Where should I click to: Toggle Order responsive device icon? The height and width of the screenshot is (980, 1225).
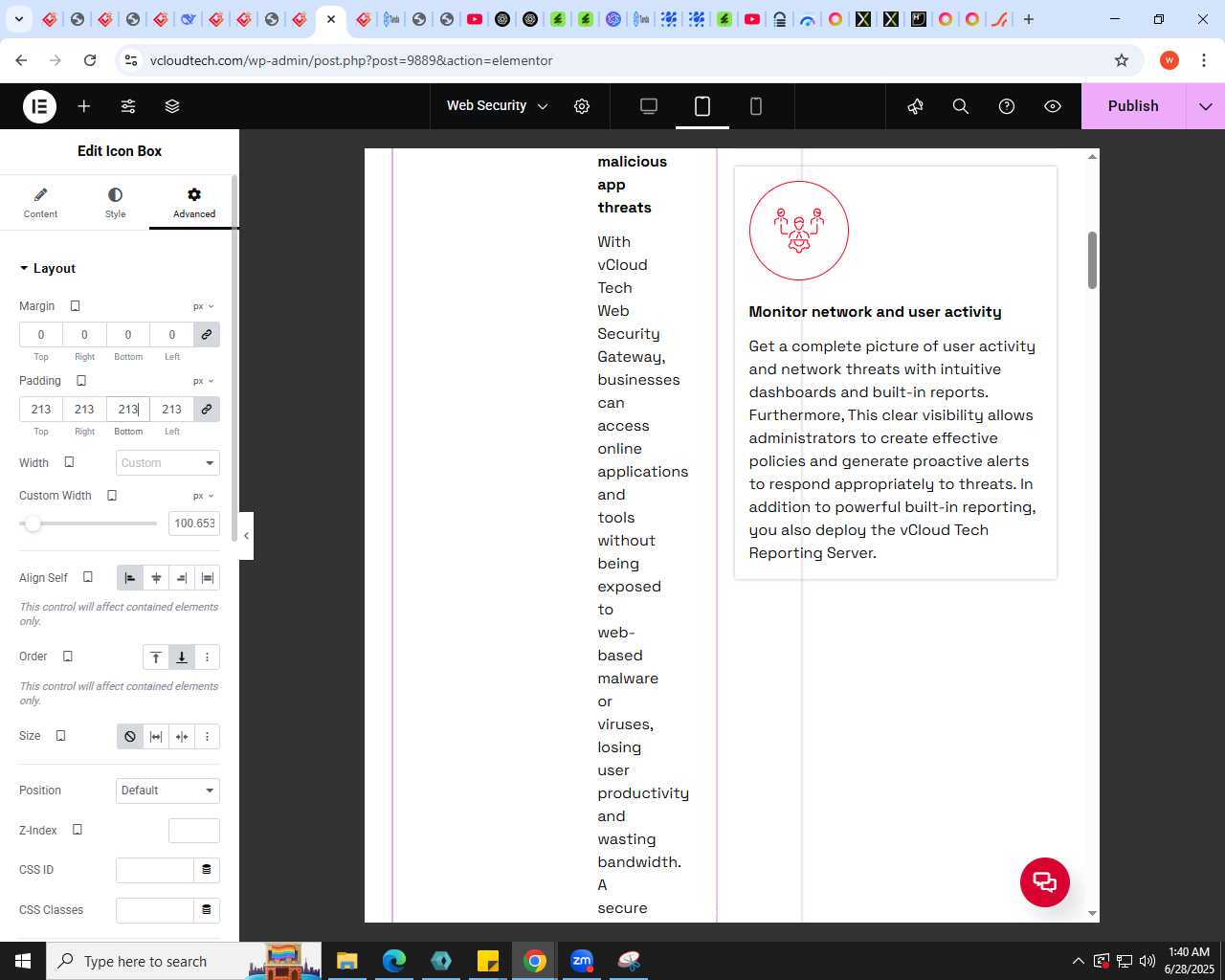(x=68, y=657)
